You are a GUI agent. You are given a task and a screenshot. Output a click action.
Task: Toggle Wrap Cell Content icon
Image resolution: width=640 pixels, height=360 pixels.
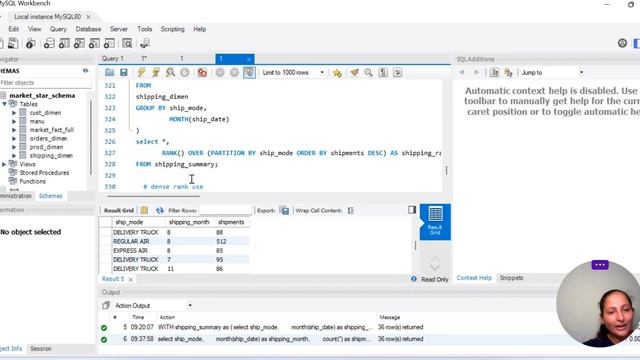[x=351, y=211]
